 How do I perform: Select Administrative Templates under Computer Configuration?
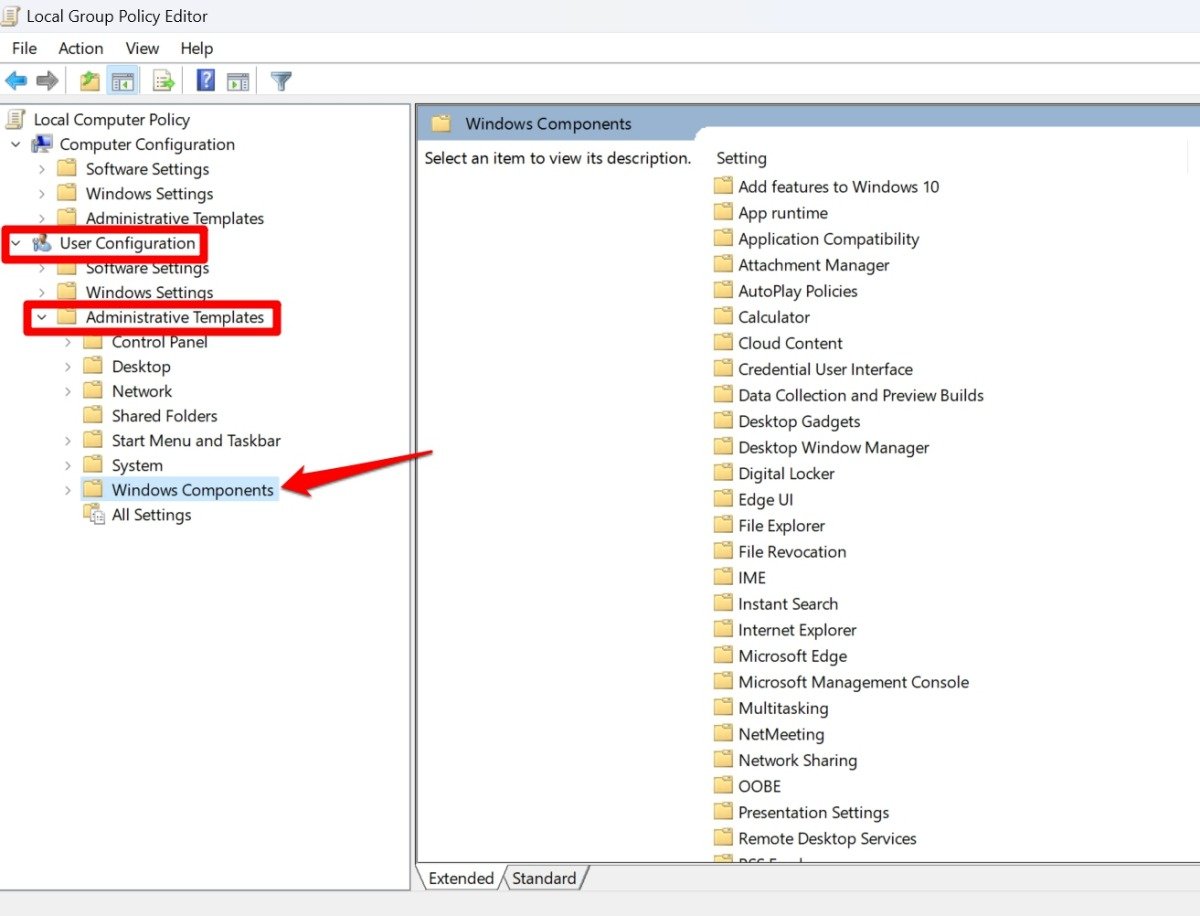click(175, 218)
